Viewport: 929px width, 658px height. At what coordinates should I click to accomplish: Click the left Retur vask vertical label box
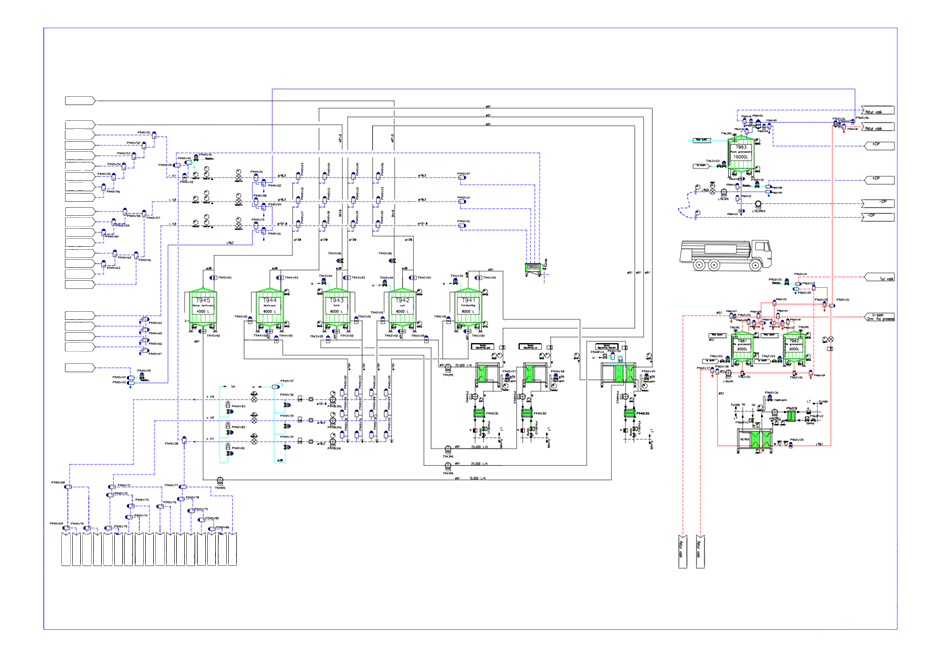click(x=683, y=551)
